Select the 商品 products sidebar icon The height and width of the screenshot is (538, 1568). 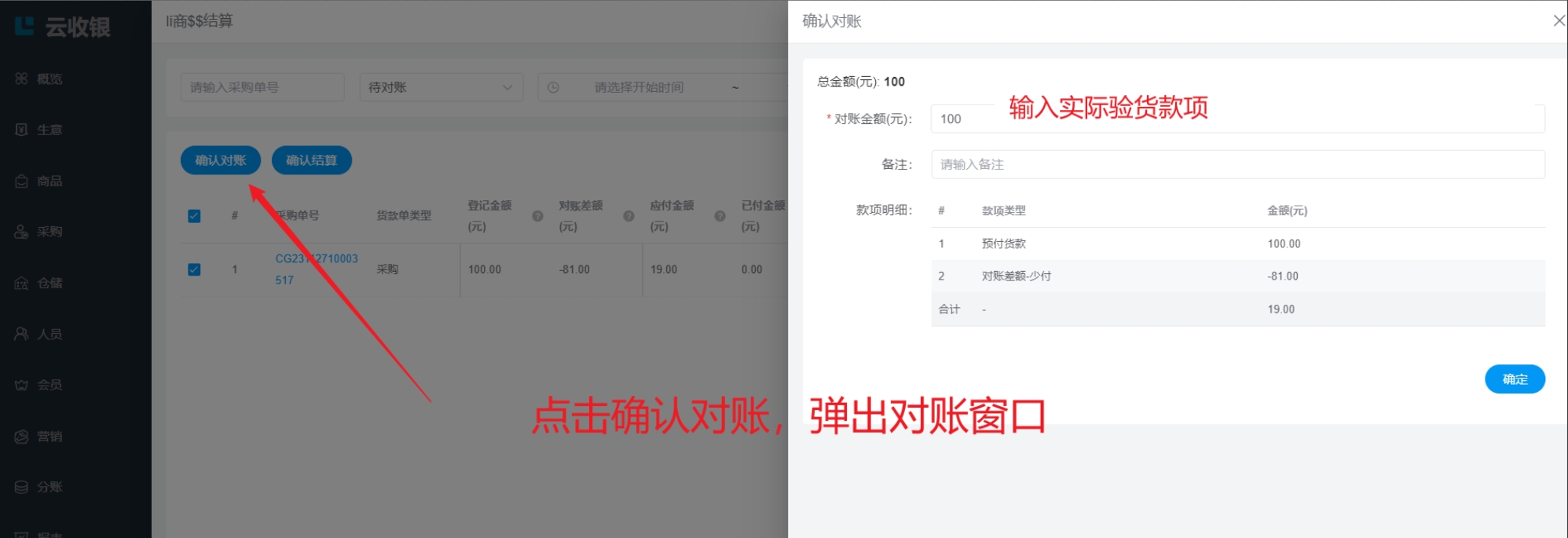22,181
